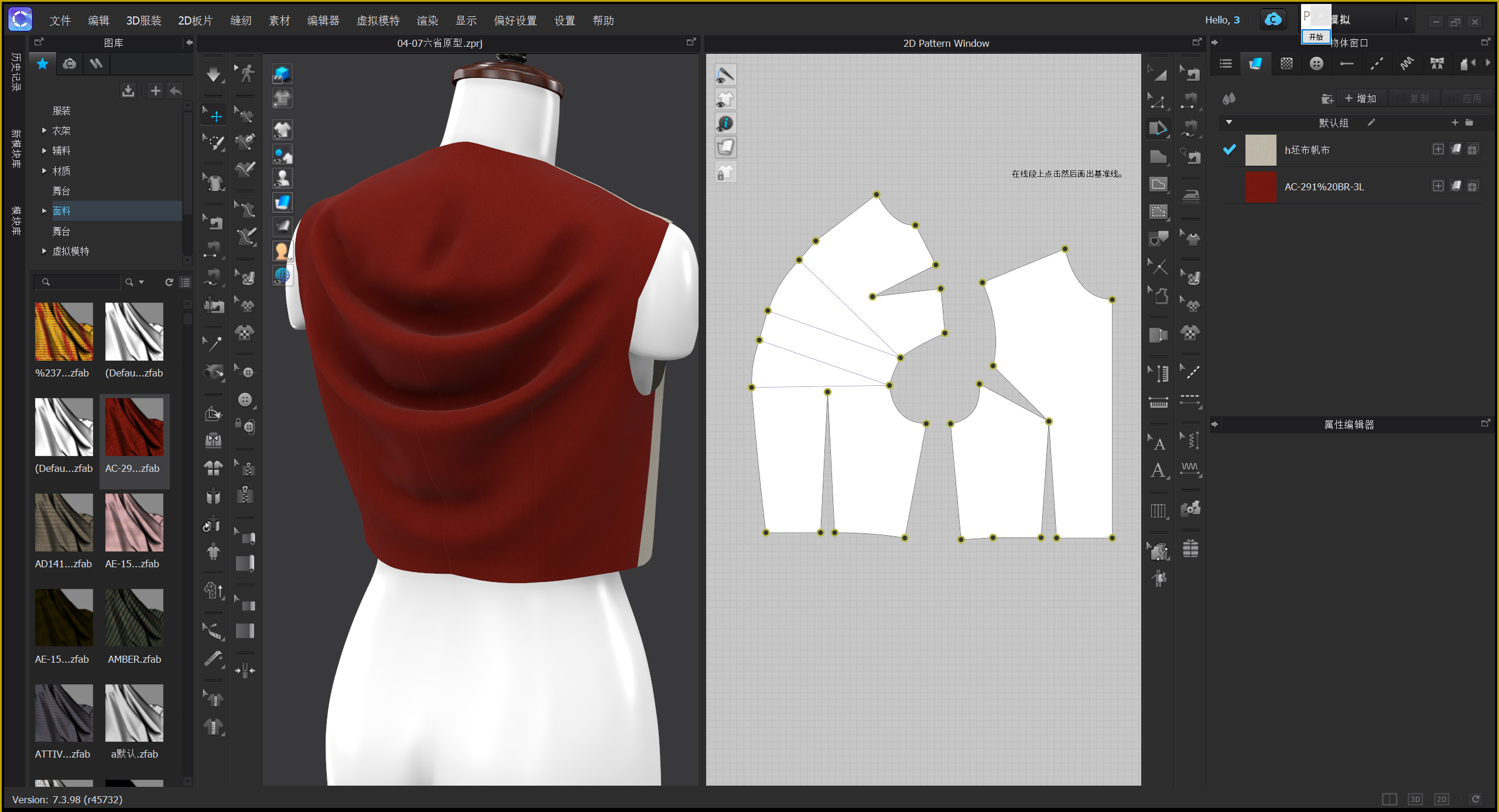
Task: Select the iron tool in 2D toolbar
Action: point(1190,196)
